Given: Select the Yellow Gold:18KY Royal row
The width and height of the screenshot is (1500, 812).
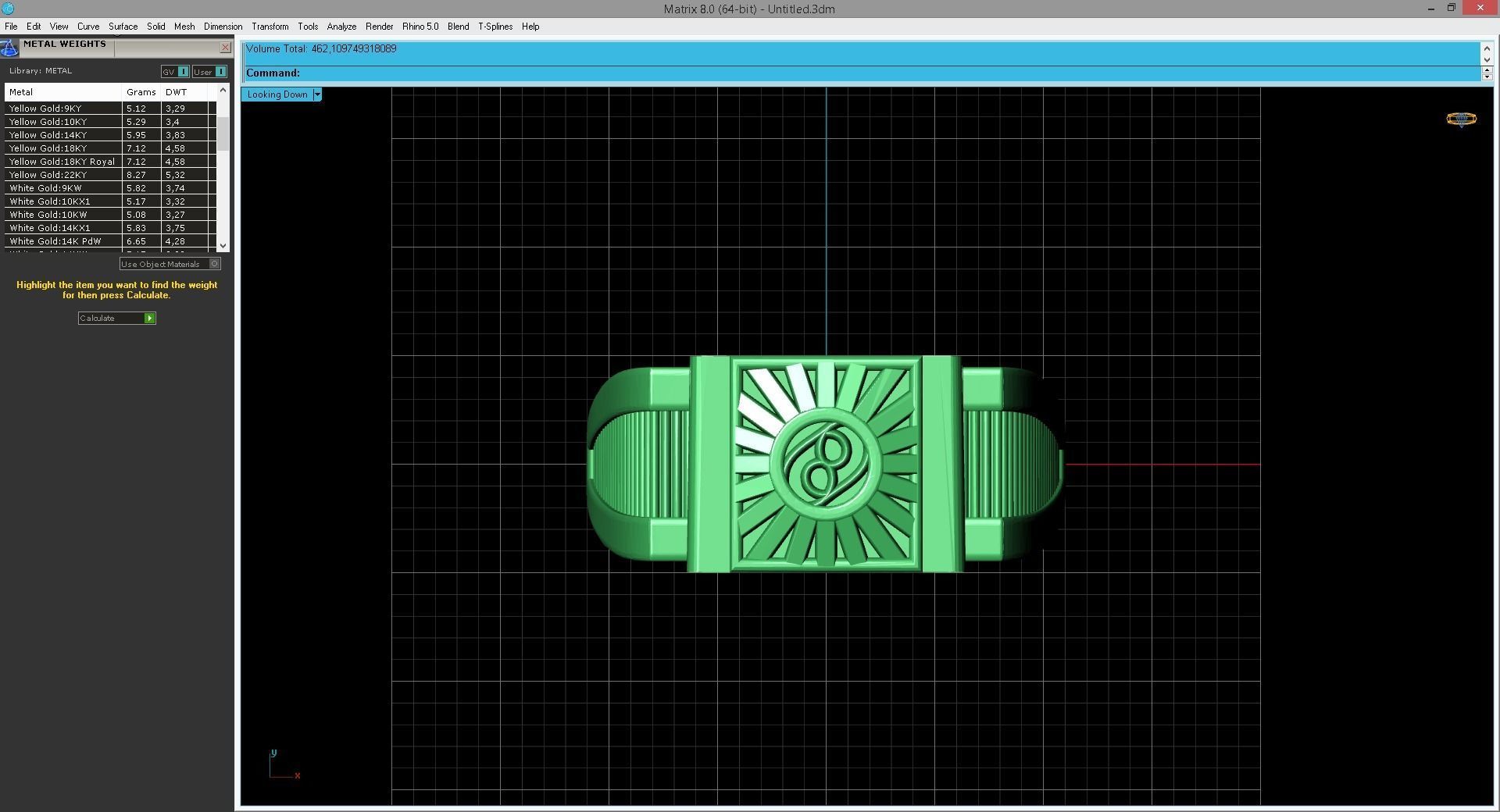Looking at the screenshot, I should 110,162.
